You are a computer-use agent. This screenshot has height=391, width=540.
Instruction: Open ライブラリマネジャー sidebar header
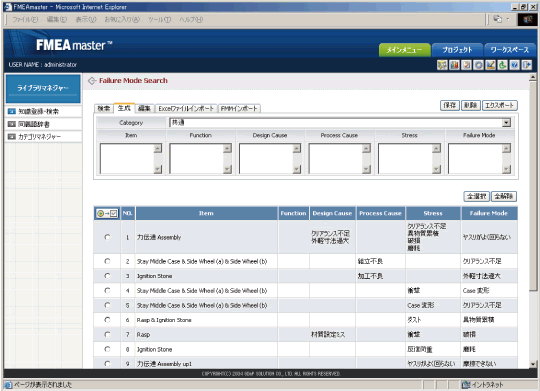pos(43,88)
